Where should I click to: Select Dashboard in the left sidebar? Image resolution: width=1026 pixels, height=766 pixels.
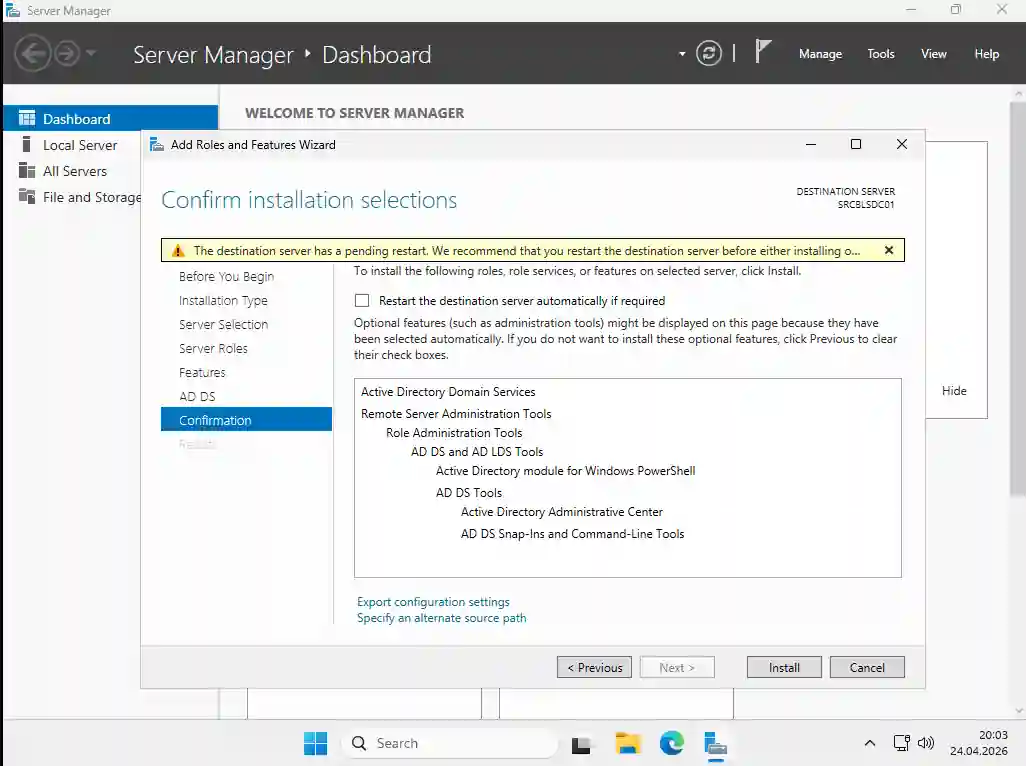(x=111, y=118)
